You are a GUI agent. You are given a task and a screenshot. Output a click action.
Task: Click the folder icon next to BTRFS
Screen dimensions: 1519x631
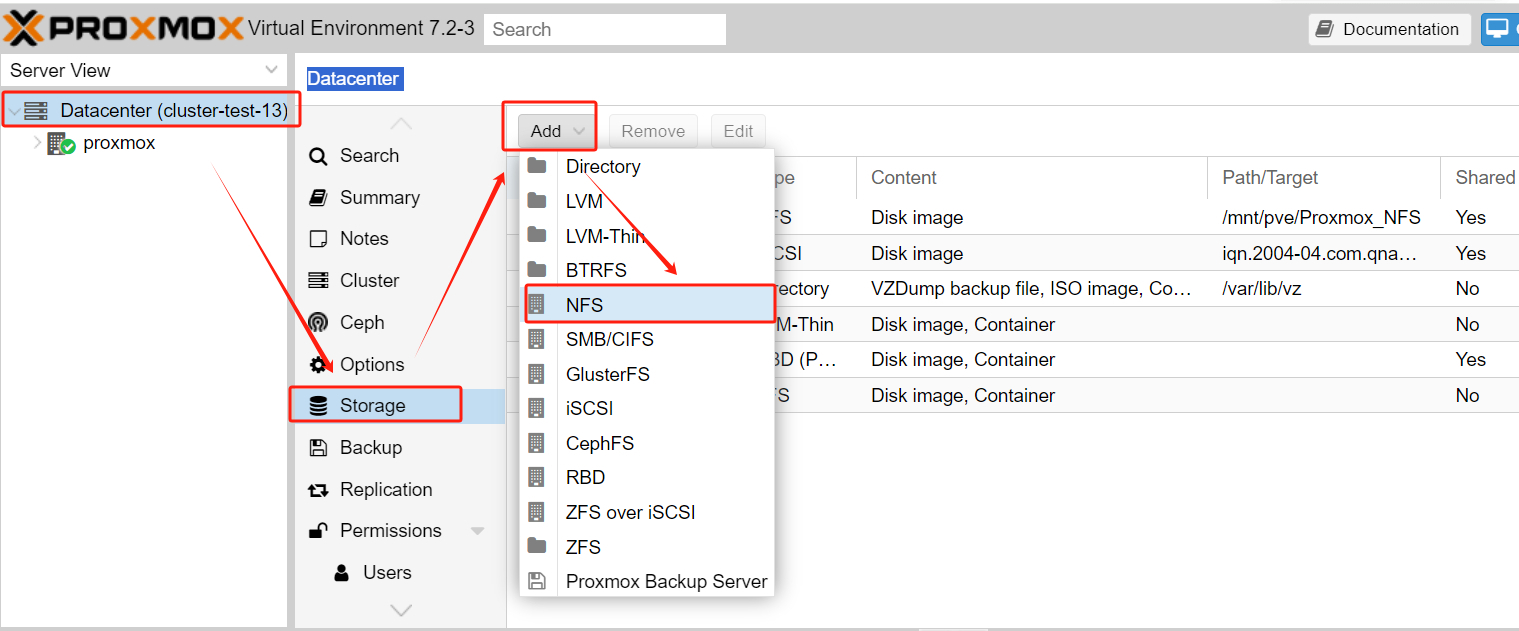point(537,270)
